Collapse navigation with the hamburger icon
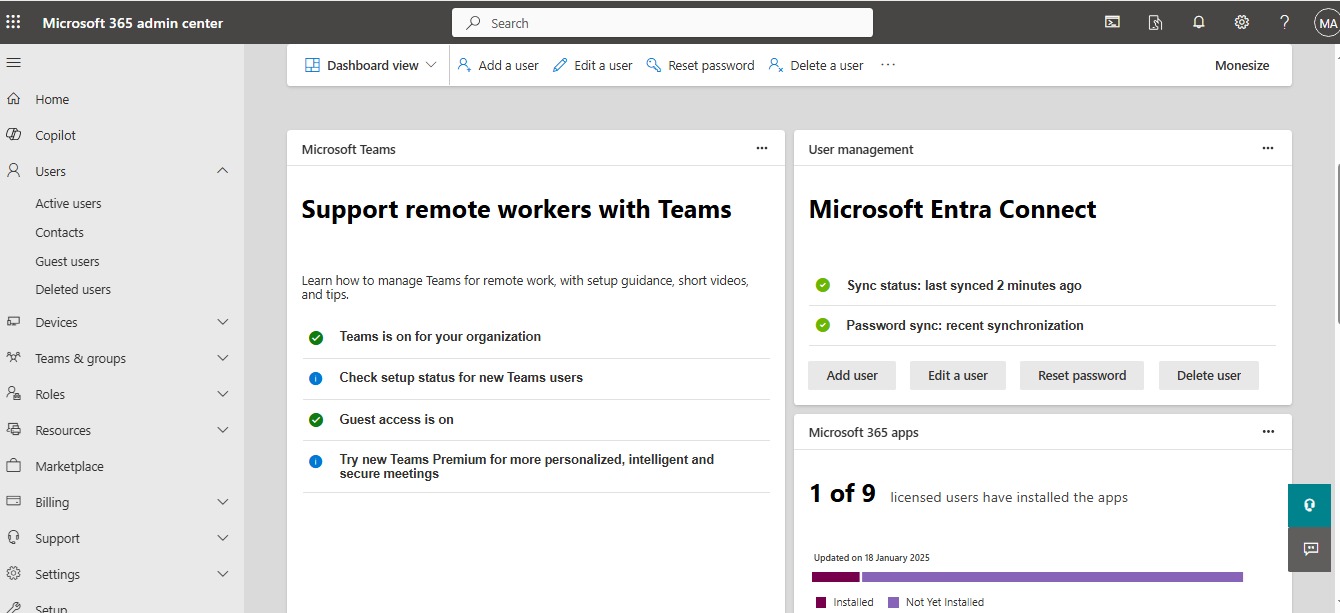 [14, 63]
